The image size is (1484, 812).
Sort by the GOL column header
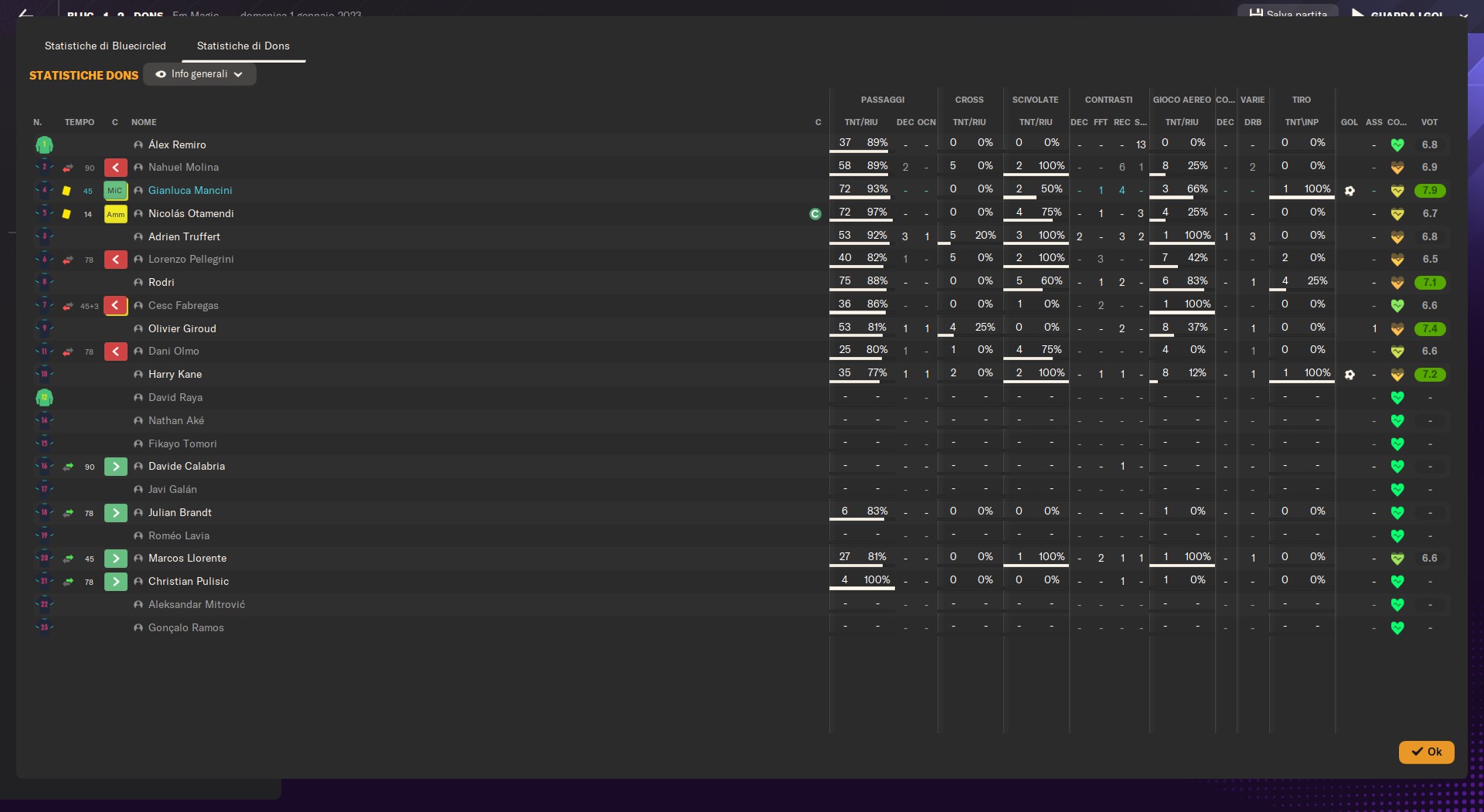[1350, 122]
